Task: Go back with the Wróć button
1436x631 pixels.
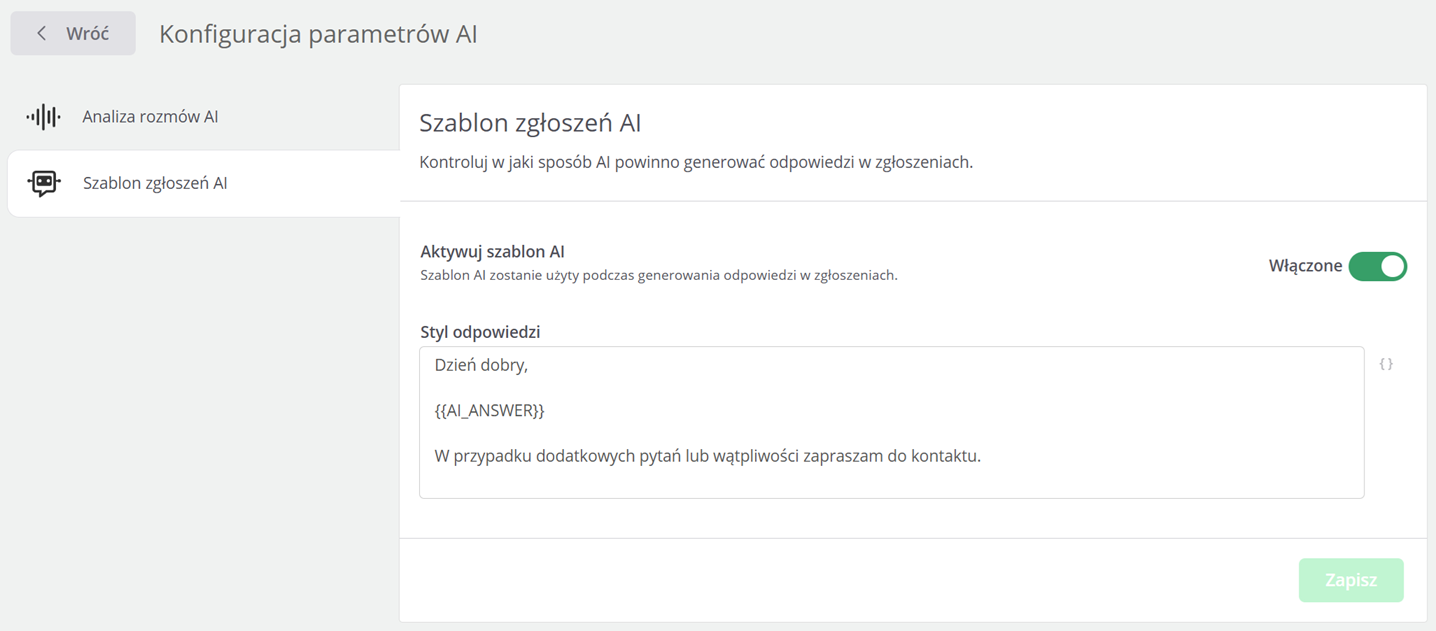Action: (73, 34)
